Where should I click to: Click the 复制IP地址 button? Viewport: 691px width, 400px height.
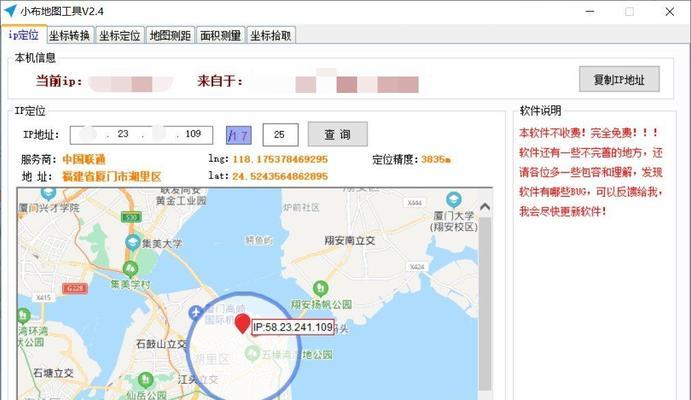[x=619, y=79]
